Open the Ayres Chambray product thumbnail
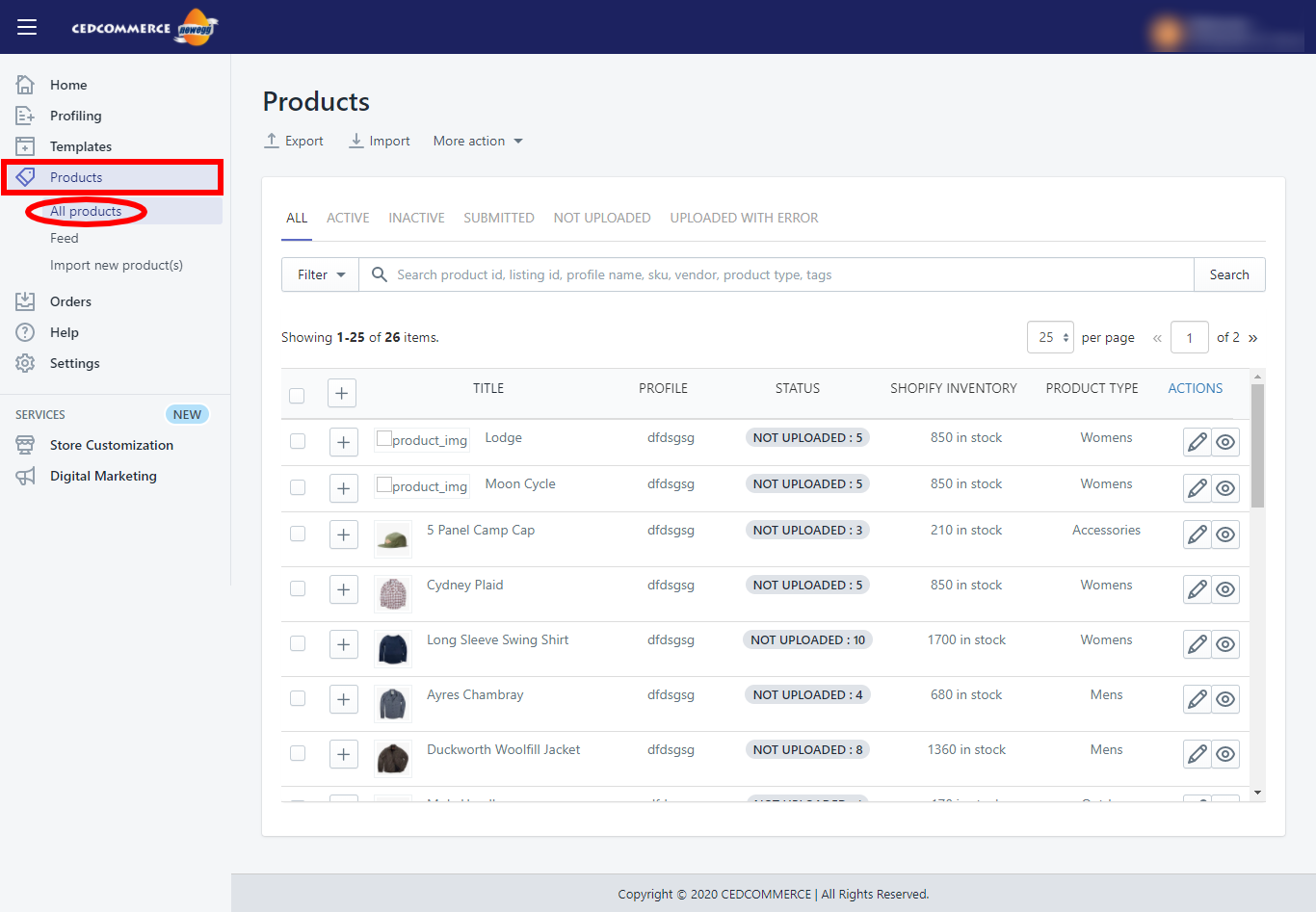This screenshot has height=912, width=1316. [x=393, y=704]
